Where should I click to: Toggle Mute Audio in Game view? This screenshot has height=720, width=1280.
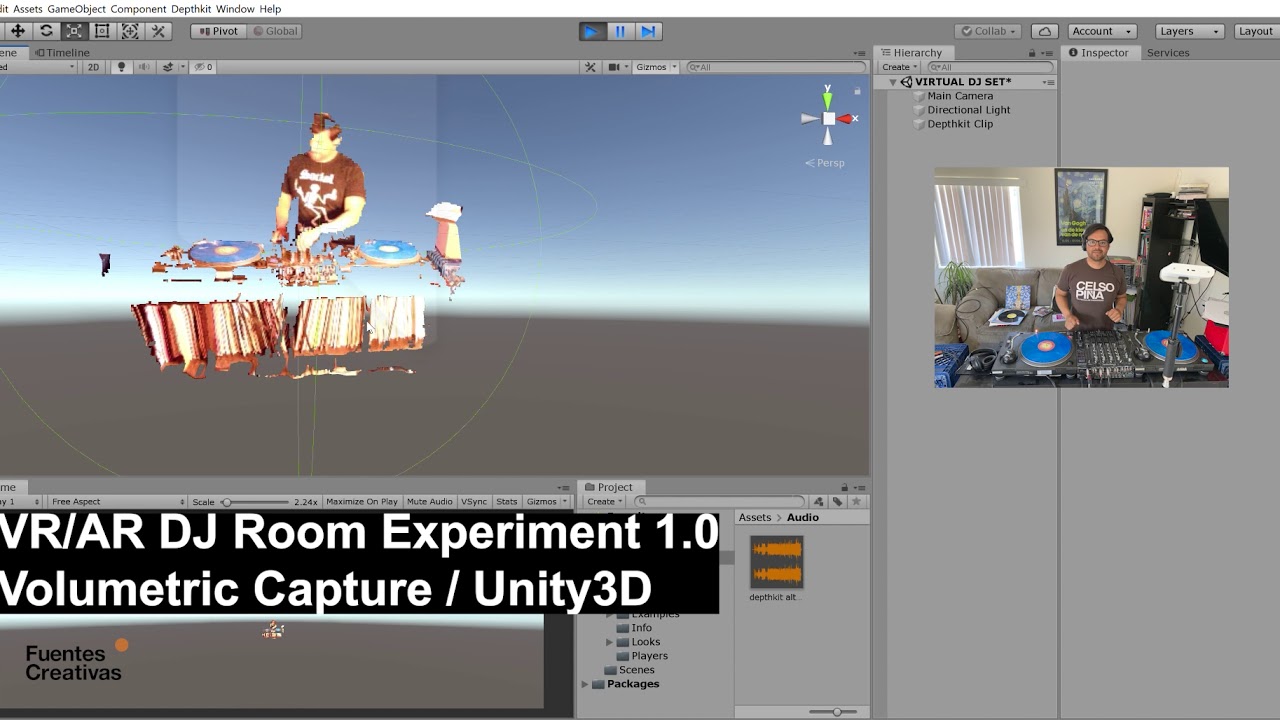[429, 501]
